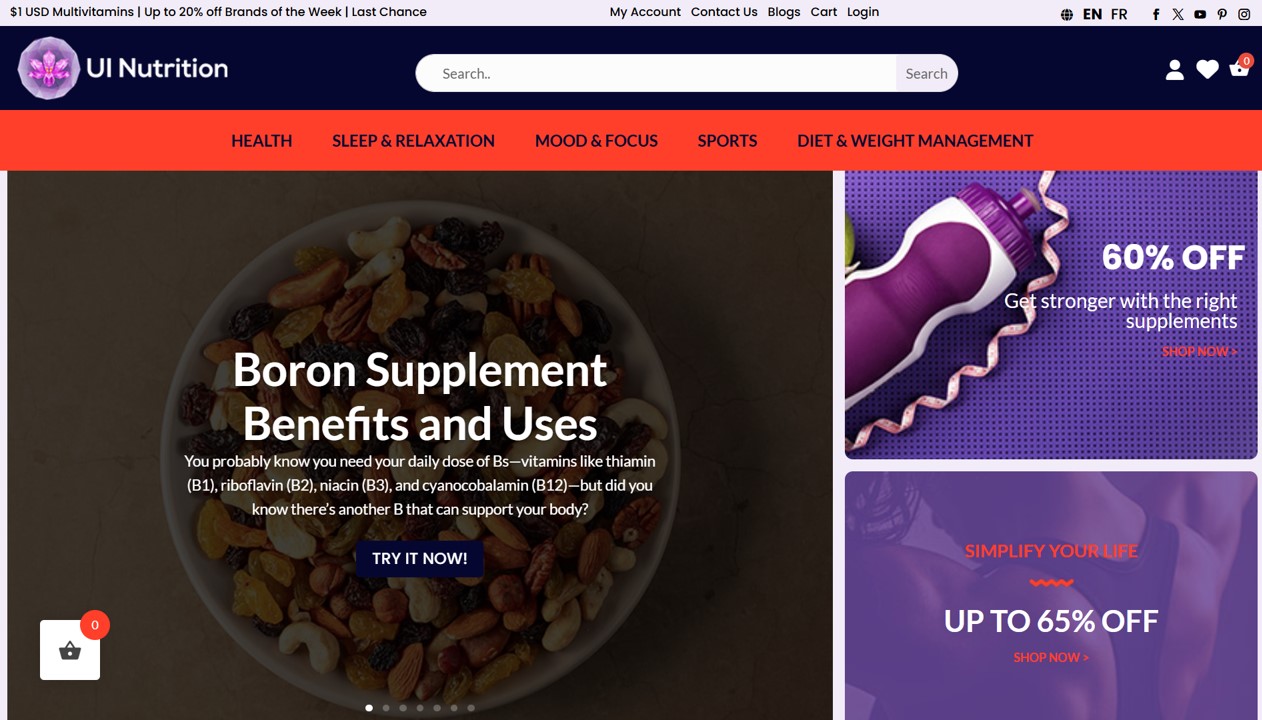Open the wishlist heart icon
This screenshot has height=720, width=1262.
1207,69
